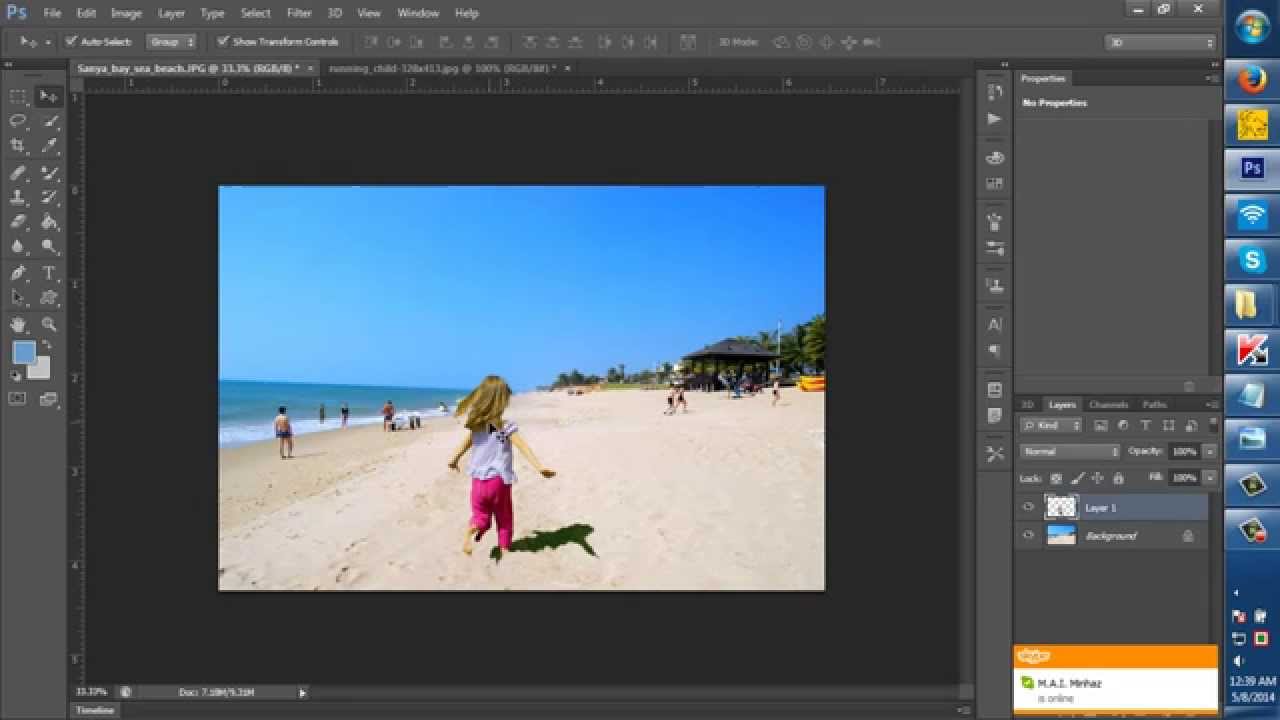
Task: Select the Hand tool
Action: pos(18,324)
